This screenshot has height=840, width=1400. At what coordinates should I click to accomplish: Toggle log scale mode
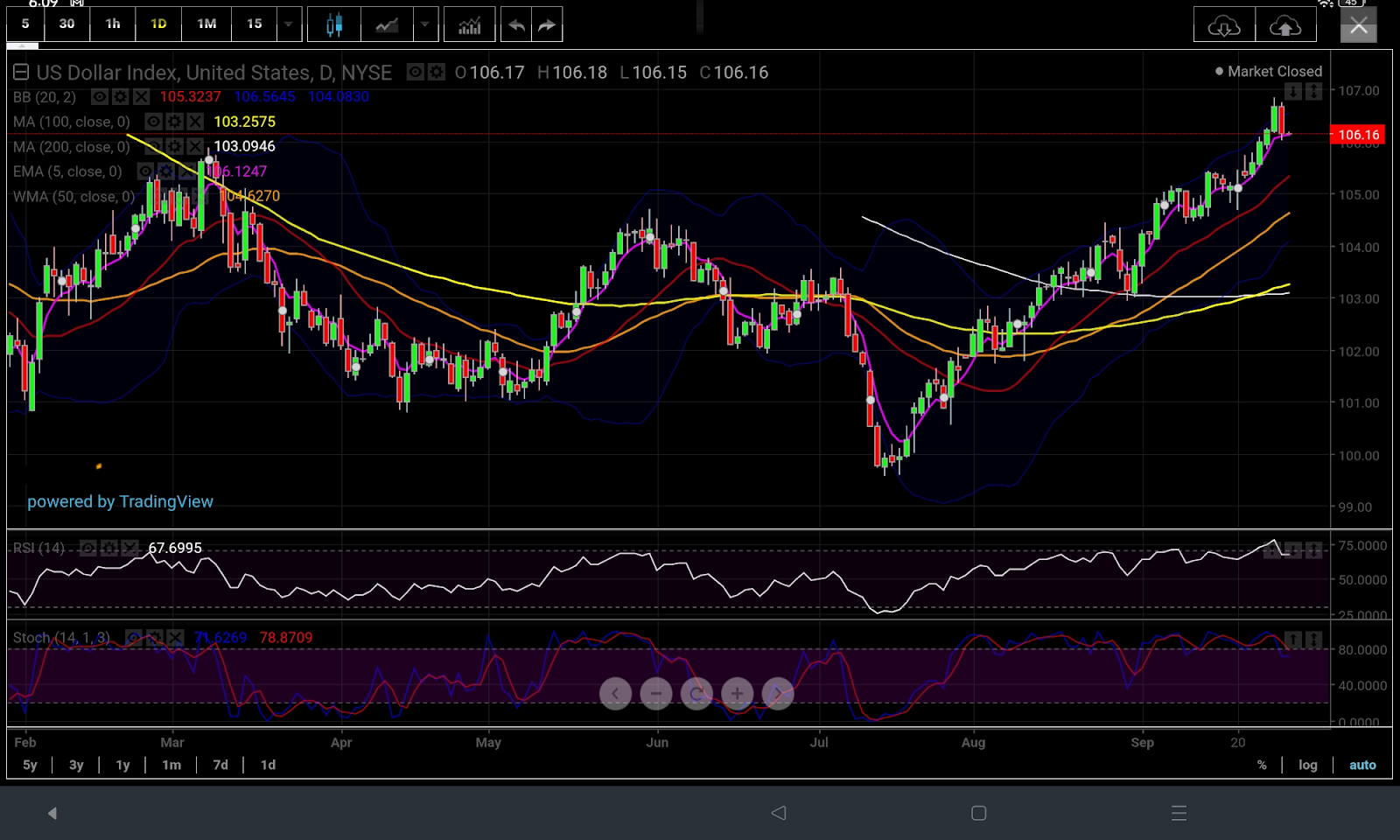[x=1307, y=765]
